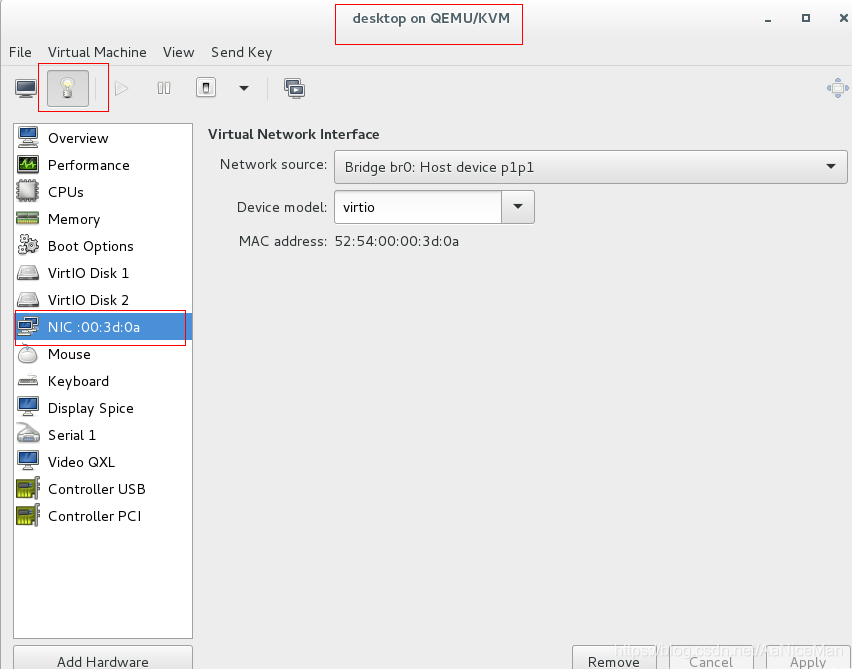Click the NIC network icon

pyautogui.click(x=28, y=326)
